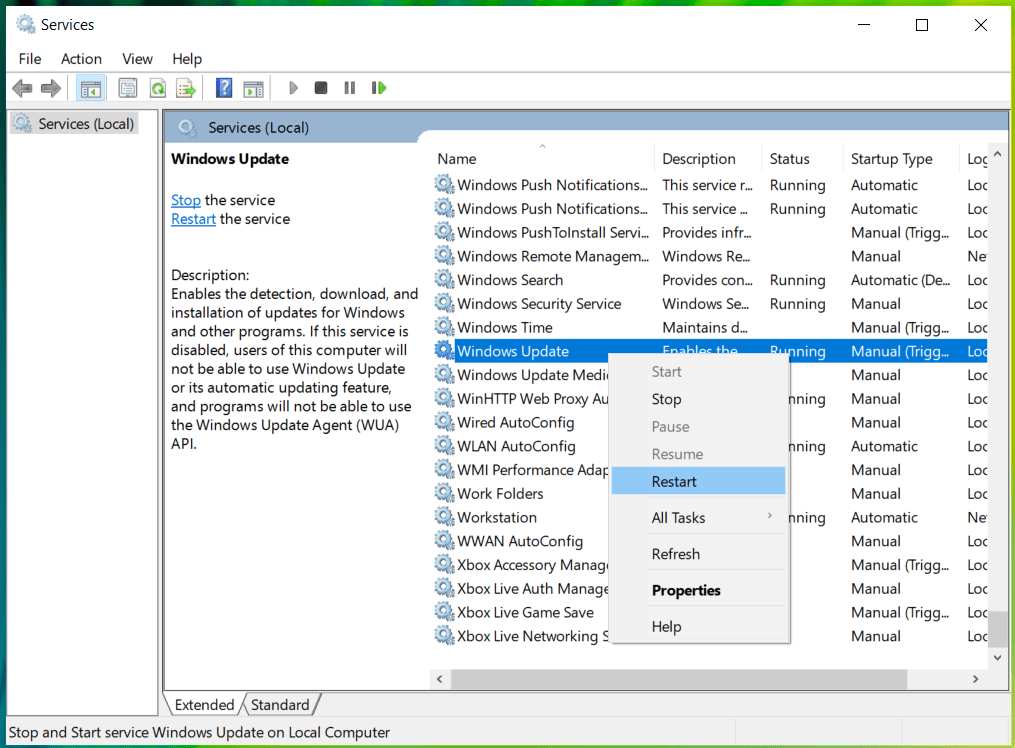Choose Restart from the context menu

pyautogui.click(x=675, y=482)
